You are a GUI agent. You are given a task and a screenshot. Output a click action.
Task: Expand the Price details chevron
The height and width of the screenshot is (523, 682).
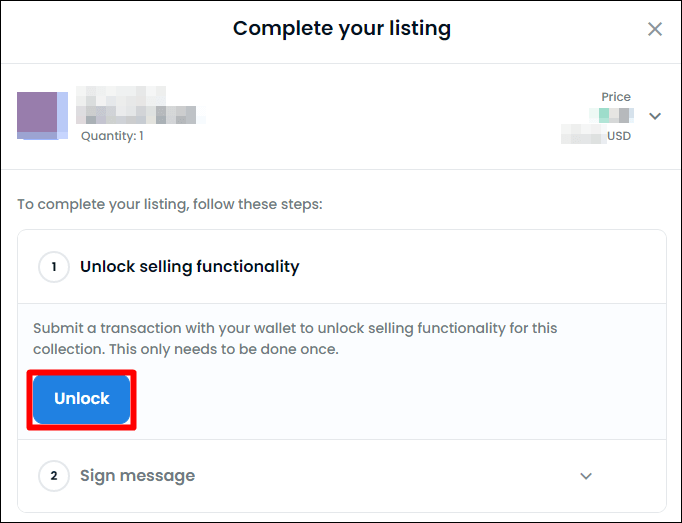(x=655, y=116)
